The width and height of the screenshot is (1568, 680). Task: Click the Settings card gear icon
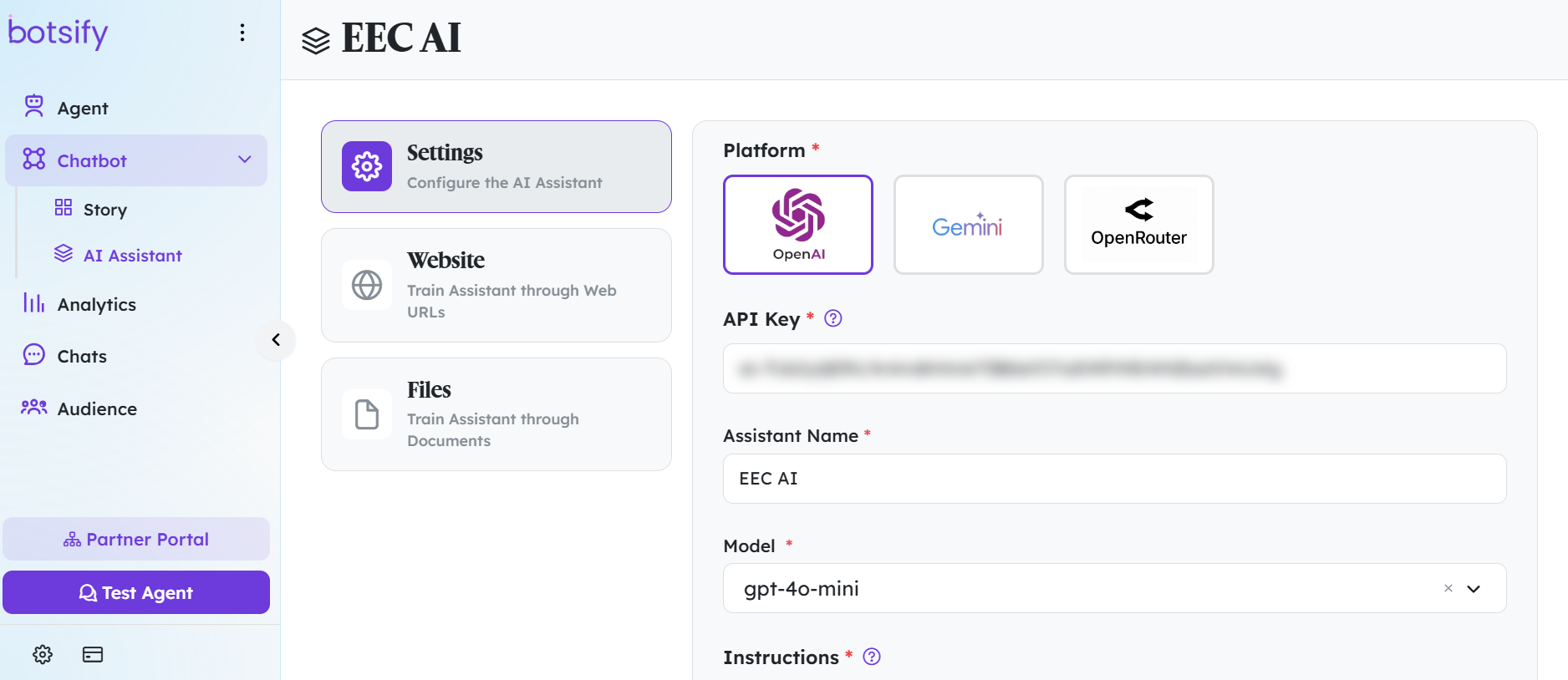click(x=367, y=166)
